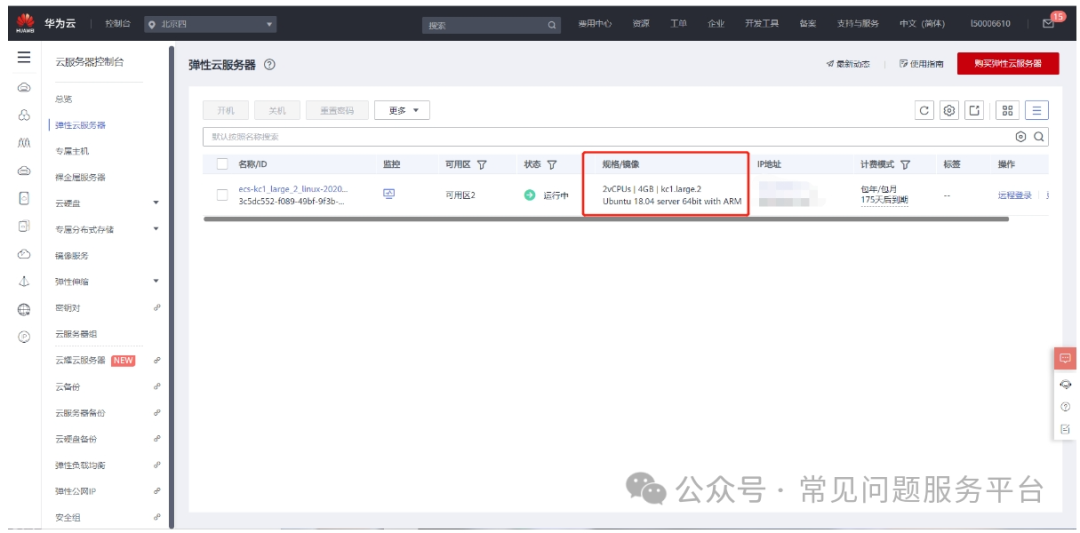Open 镜像服务 in the left navigation

coord(72,255)
